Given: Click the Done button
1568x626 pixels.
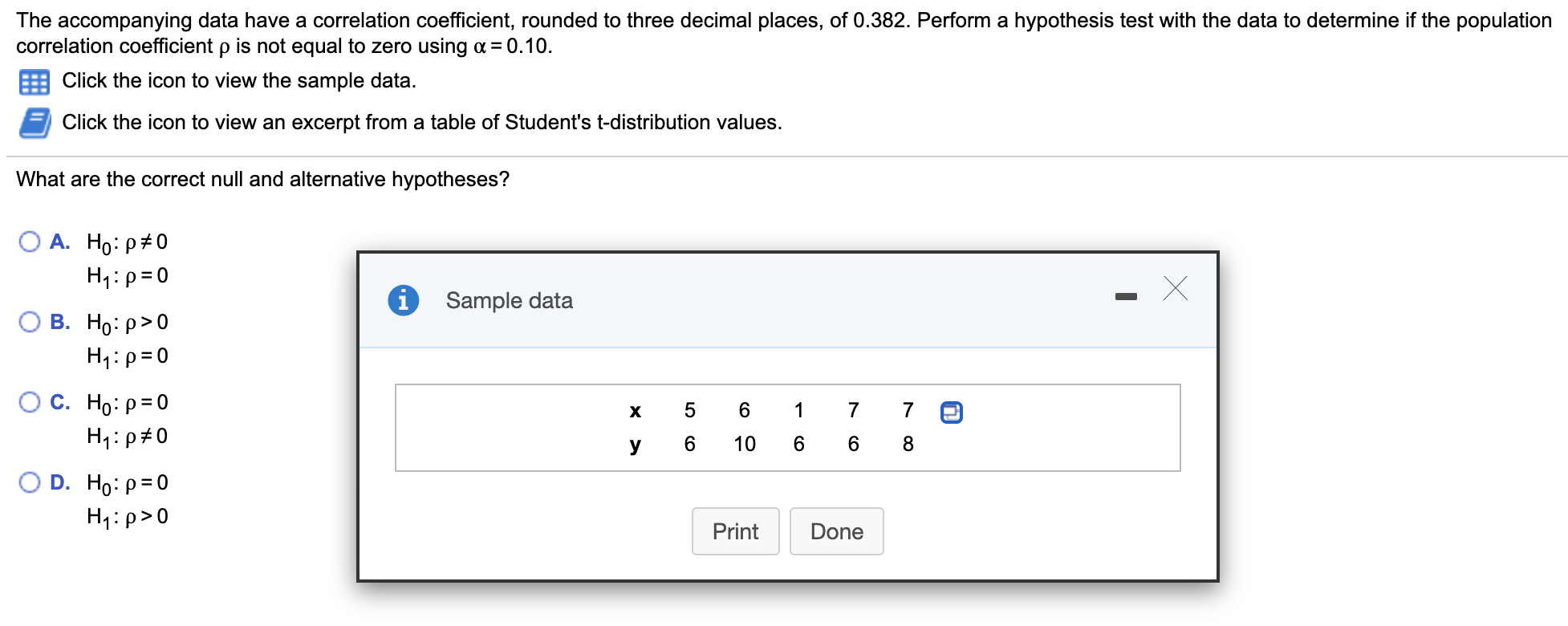Looking at the screenshot, I should [836, 531].
